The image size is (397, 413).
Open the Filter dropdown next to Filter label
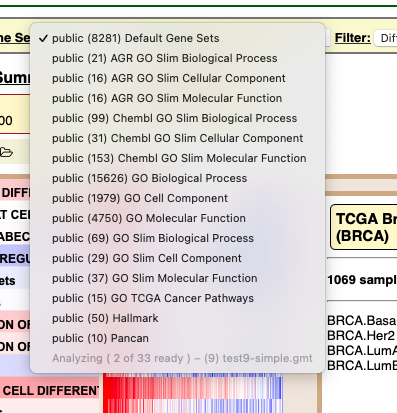click(386, 38)
